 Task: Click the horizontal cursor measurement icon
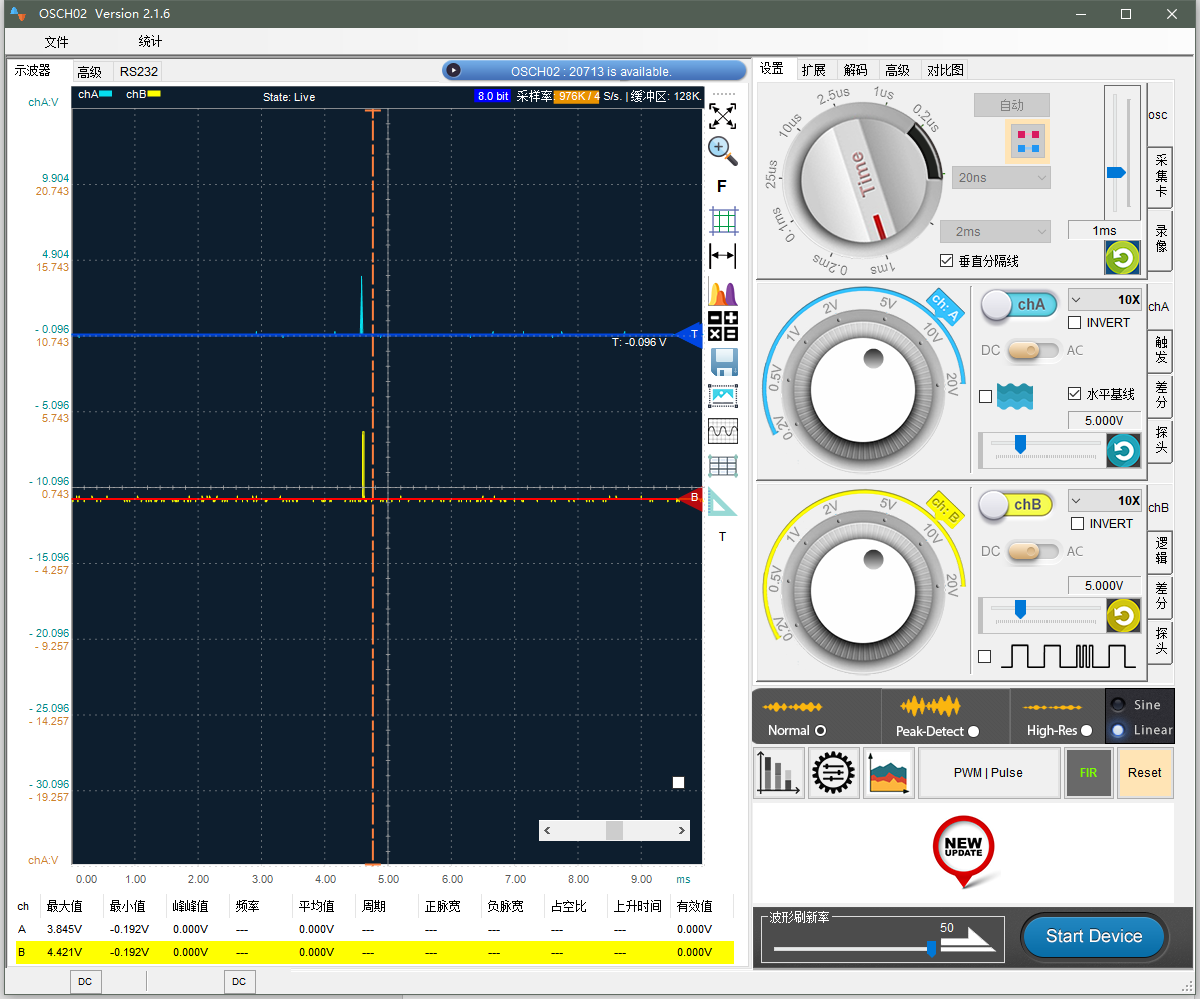pos(722,256)
